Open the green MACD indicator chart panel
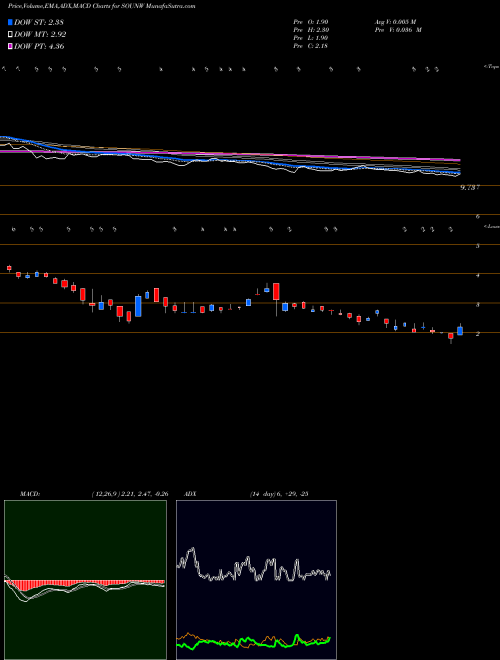This screenshot has height=660, width=500. pos(85,580)
